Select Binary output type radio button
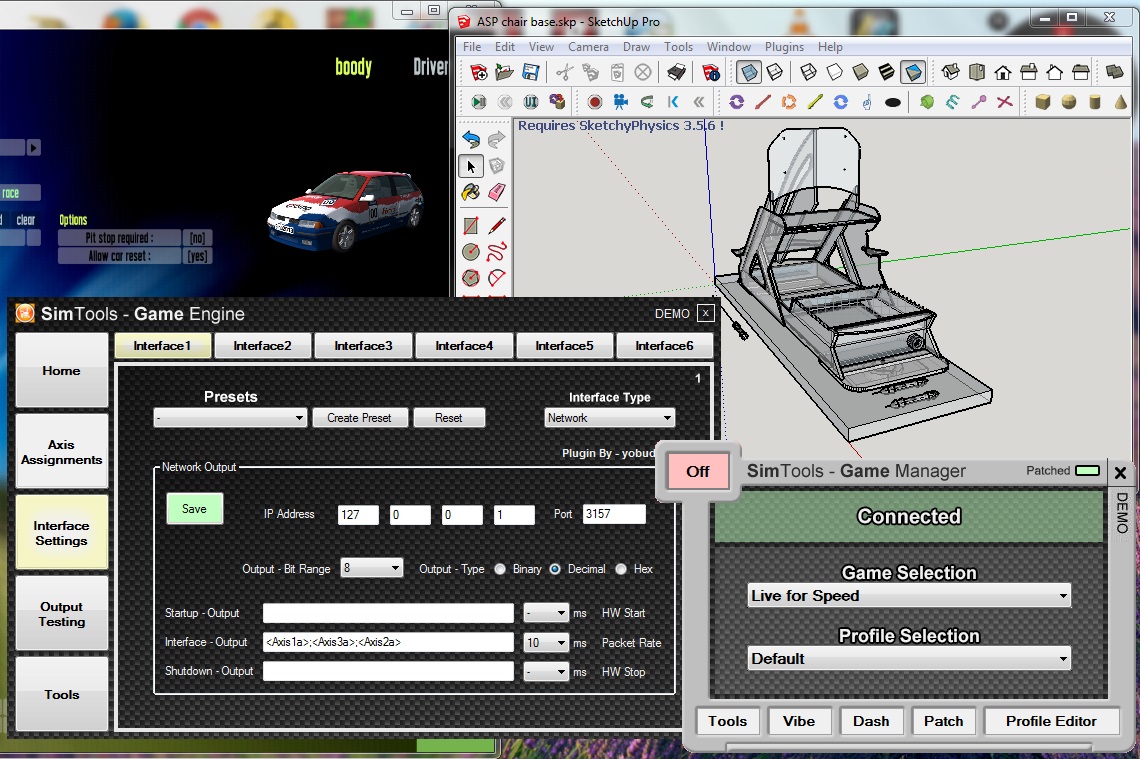Viewport: 1140px width, 759px height. (500, 569)
